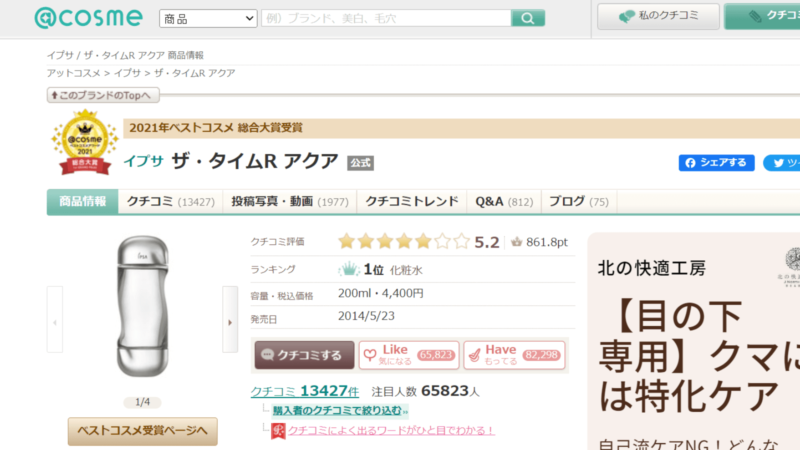Screen dimensions: 800x450
Task: Click the @cosme logo
Action: click(88, 17)
